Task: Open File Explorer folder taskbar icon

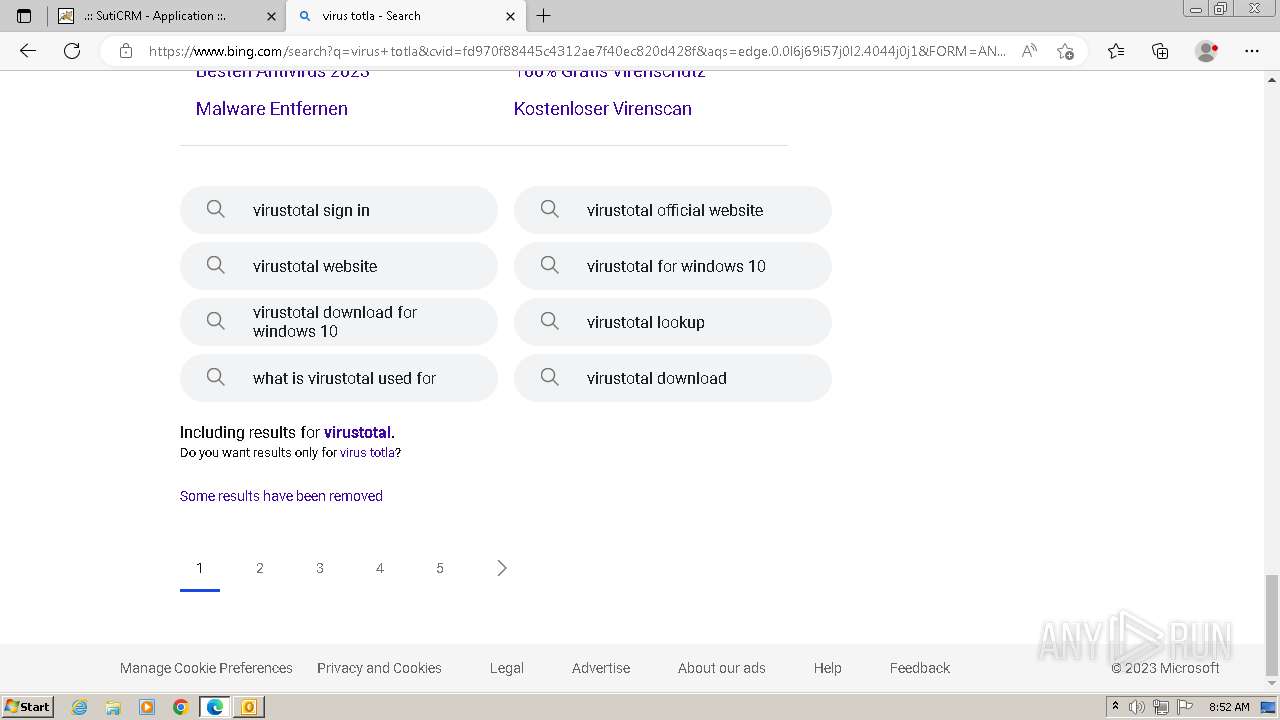Action: pyautogui.click(x=113, y=707)
